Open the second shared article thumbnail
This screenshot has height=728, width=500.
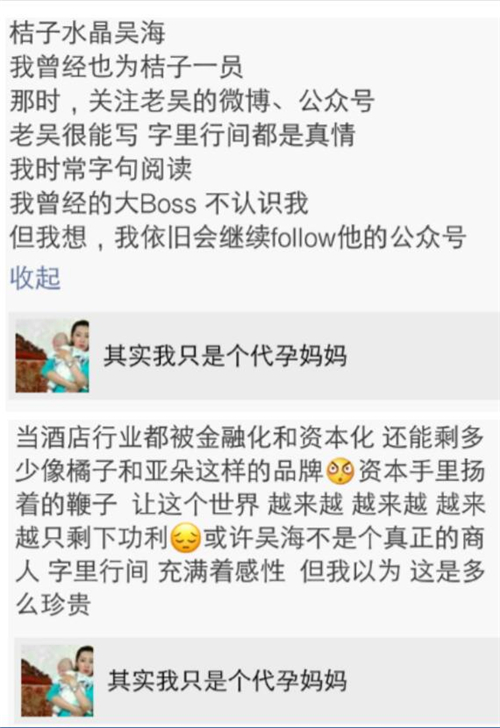tap(57, 681)
